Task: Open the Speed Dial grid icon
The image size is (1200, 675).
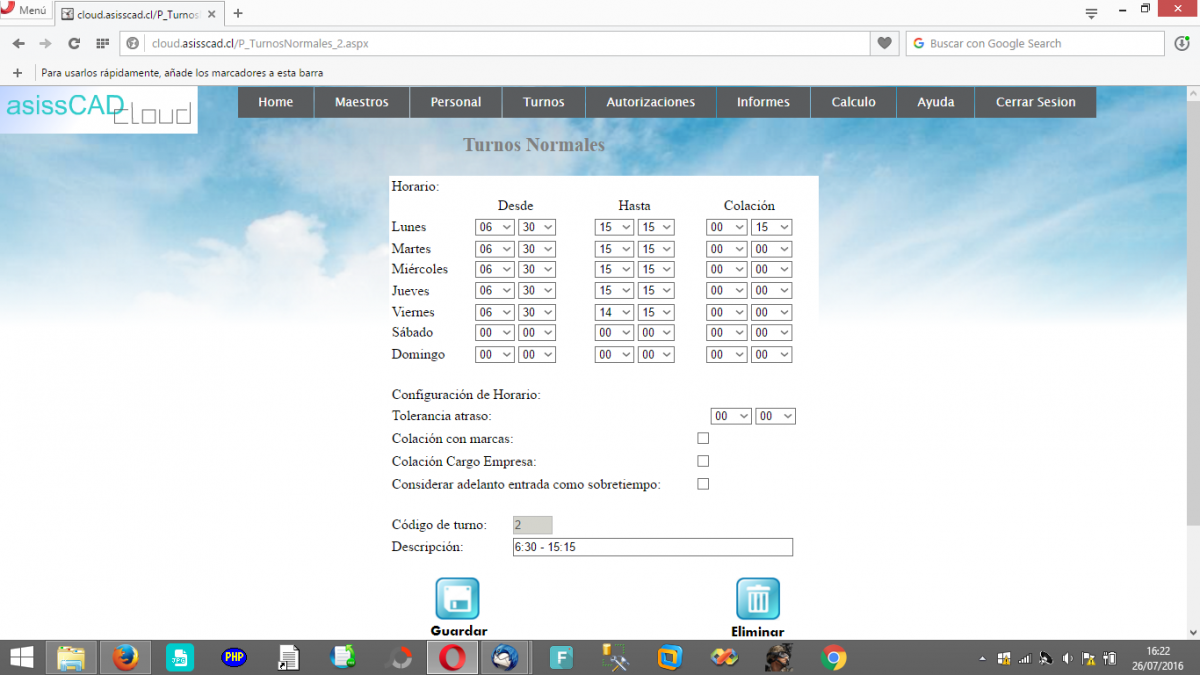Action: coord(102,44)
